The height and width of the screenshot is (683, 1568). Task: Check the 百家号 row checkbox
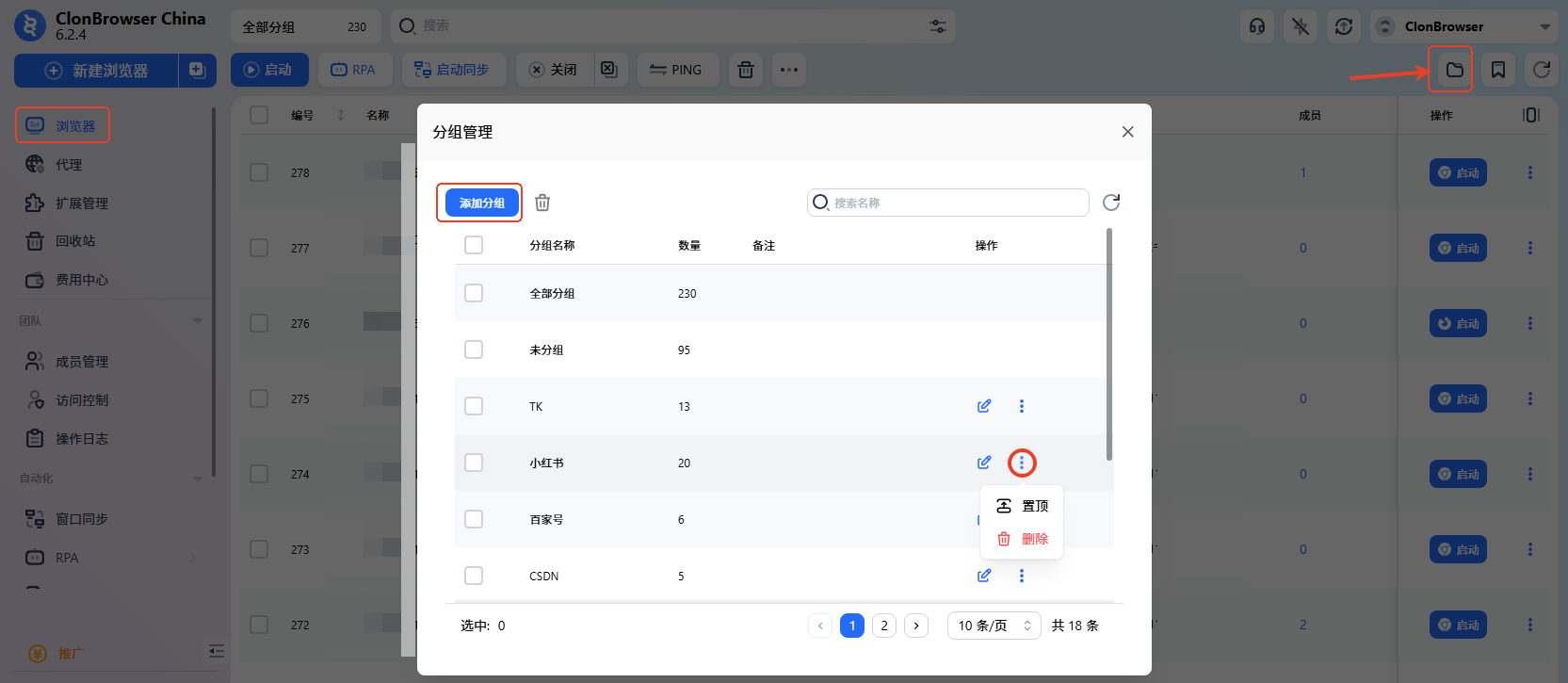tap(474, 519)
